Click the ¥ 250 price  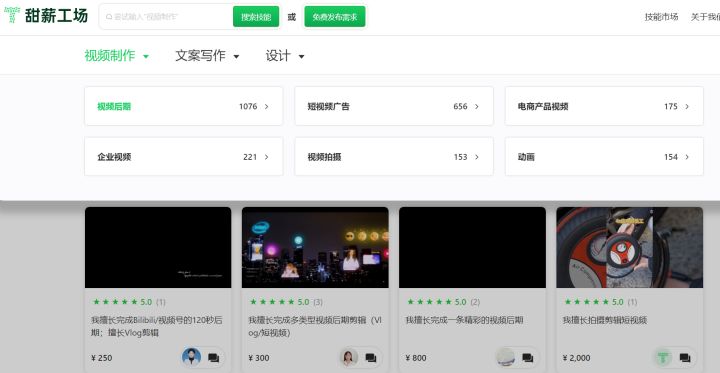coord(102,358)
